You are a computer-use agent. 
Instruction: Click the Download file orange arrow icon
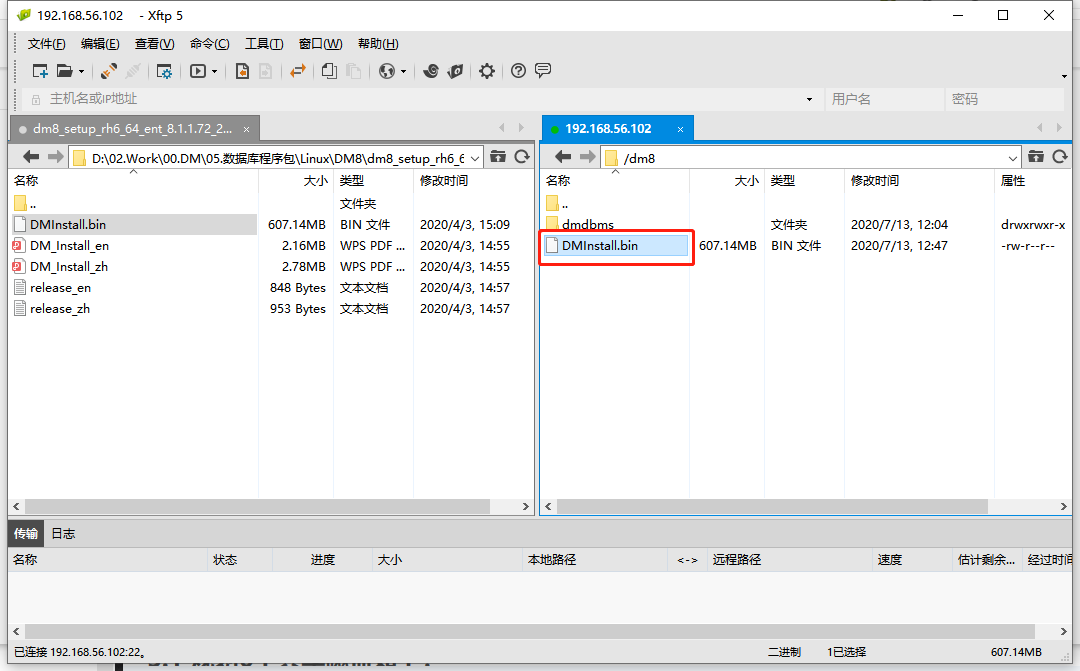tap(242, 71)
